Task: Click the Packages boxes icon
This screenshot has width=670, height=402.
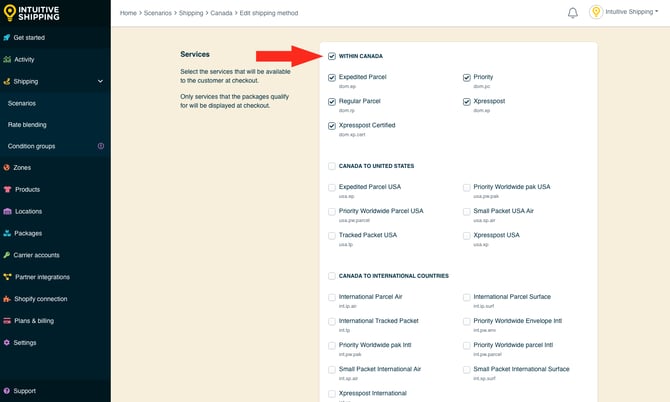Action: 7,233
